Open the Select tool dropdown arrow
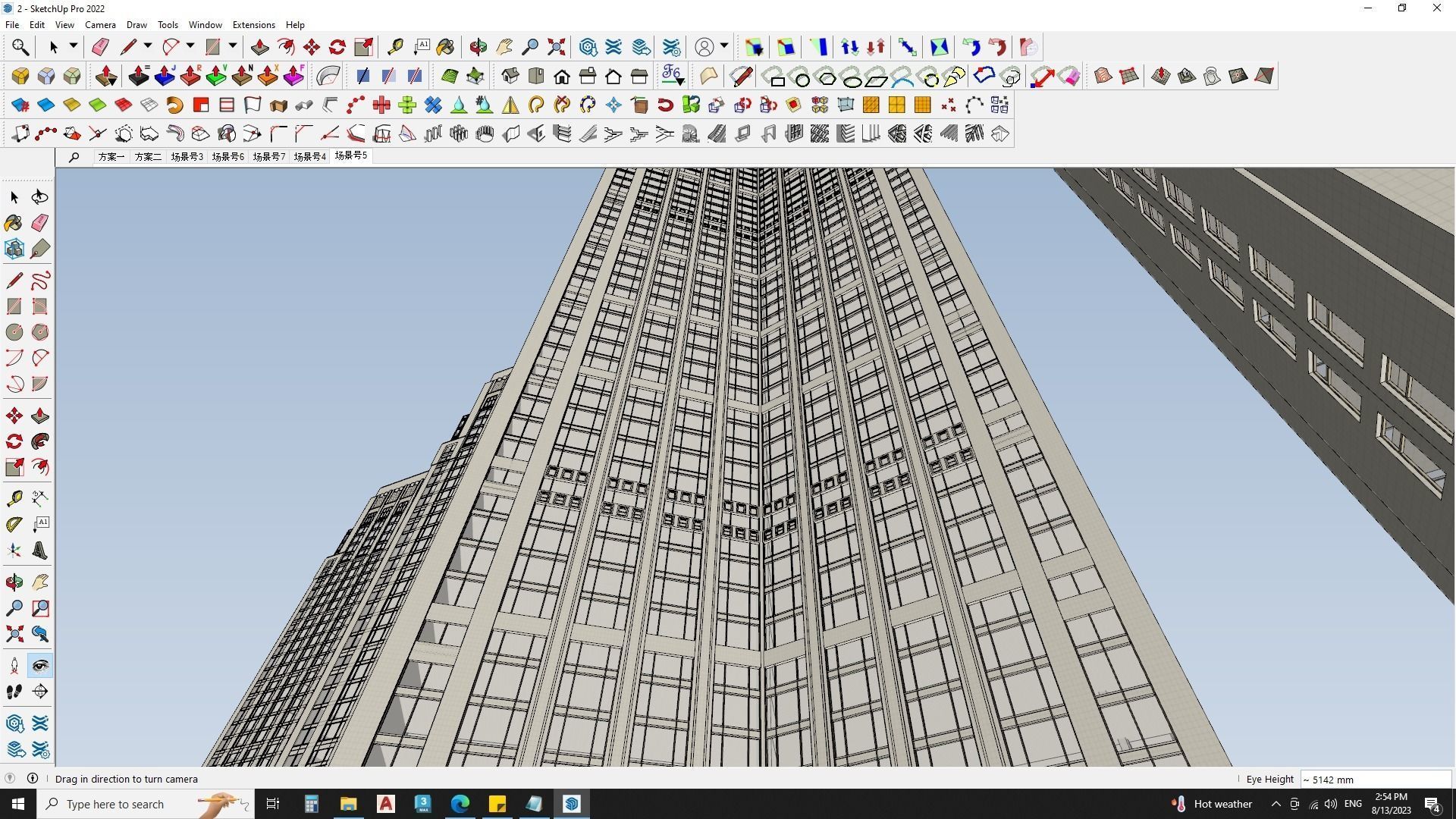 (74, 46)
